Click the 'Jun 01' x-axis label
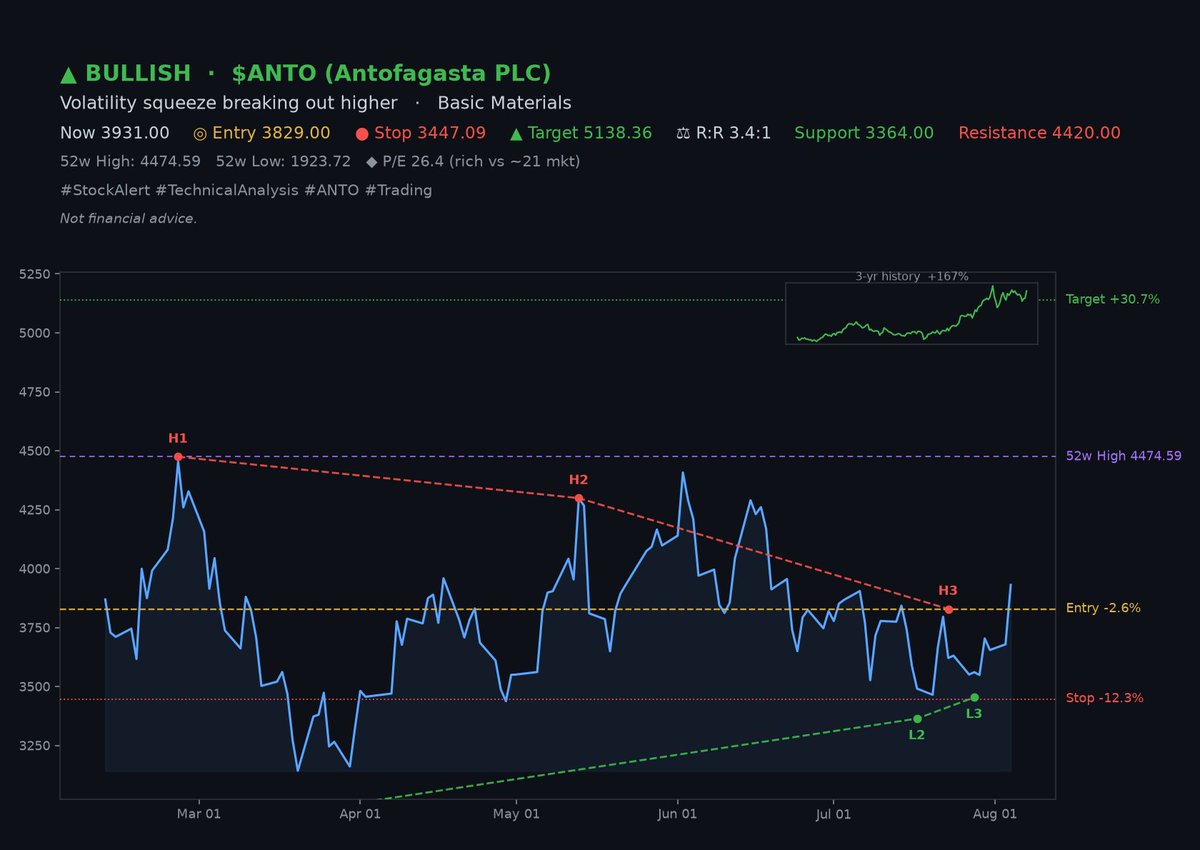This screenshot has height=850, width=1200. point(677,814)
